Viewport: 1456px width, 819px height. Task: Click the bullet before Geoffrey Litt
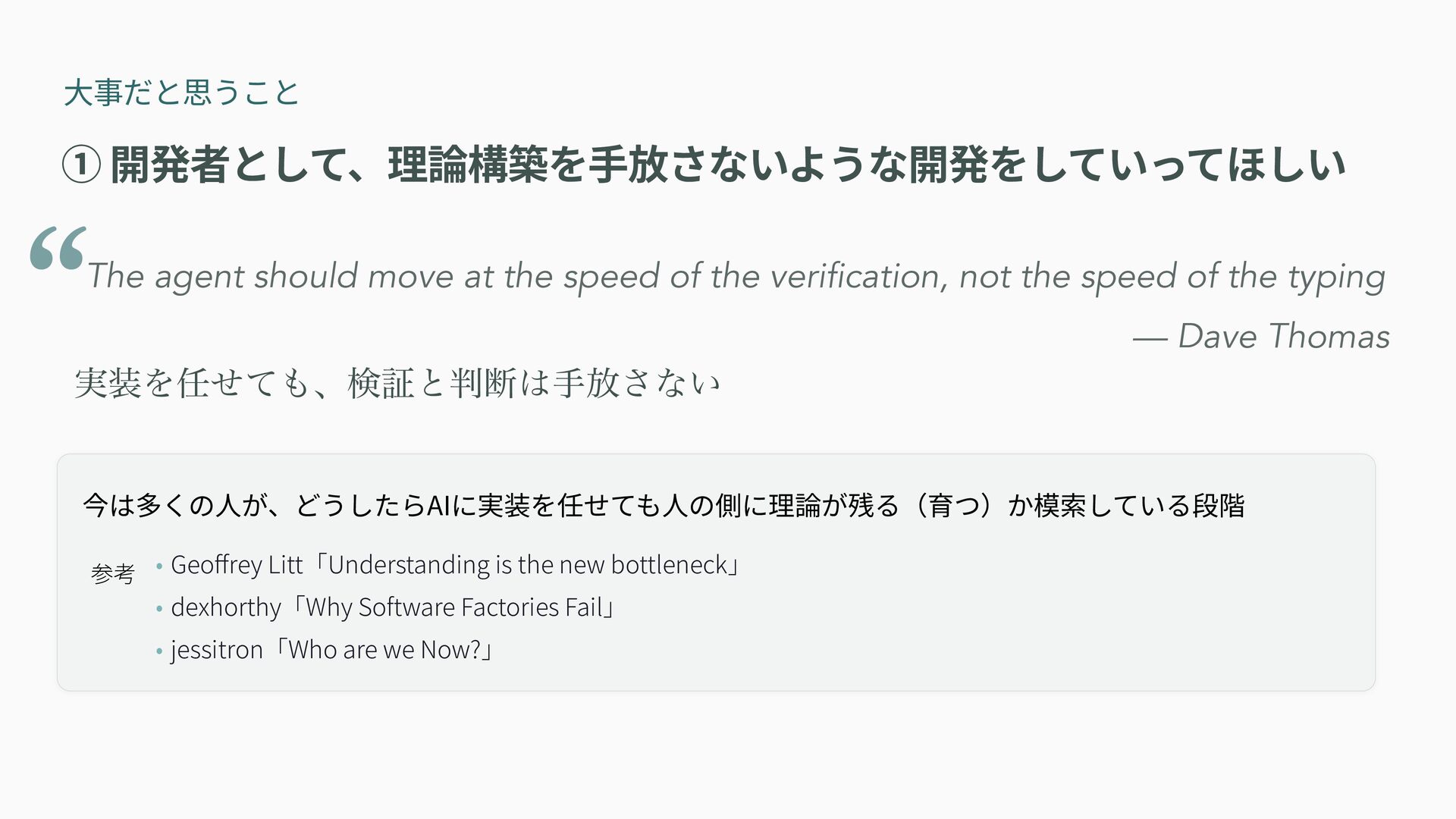(158, 566)
